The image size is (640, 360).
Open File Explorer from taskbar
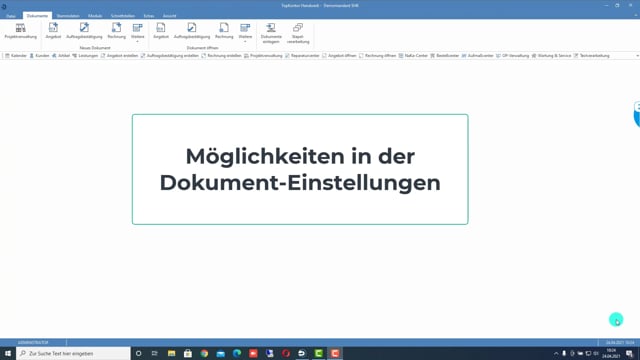(x=171, y=353)
